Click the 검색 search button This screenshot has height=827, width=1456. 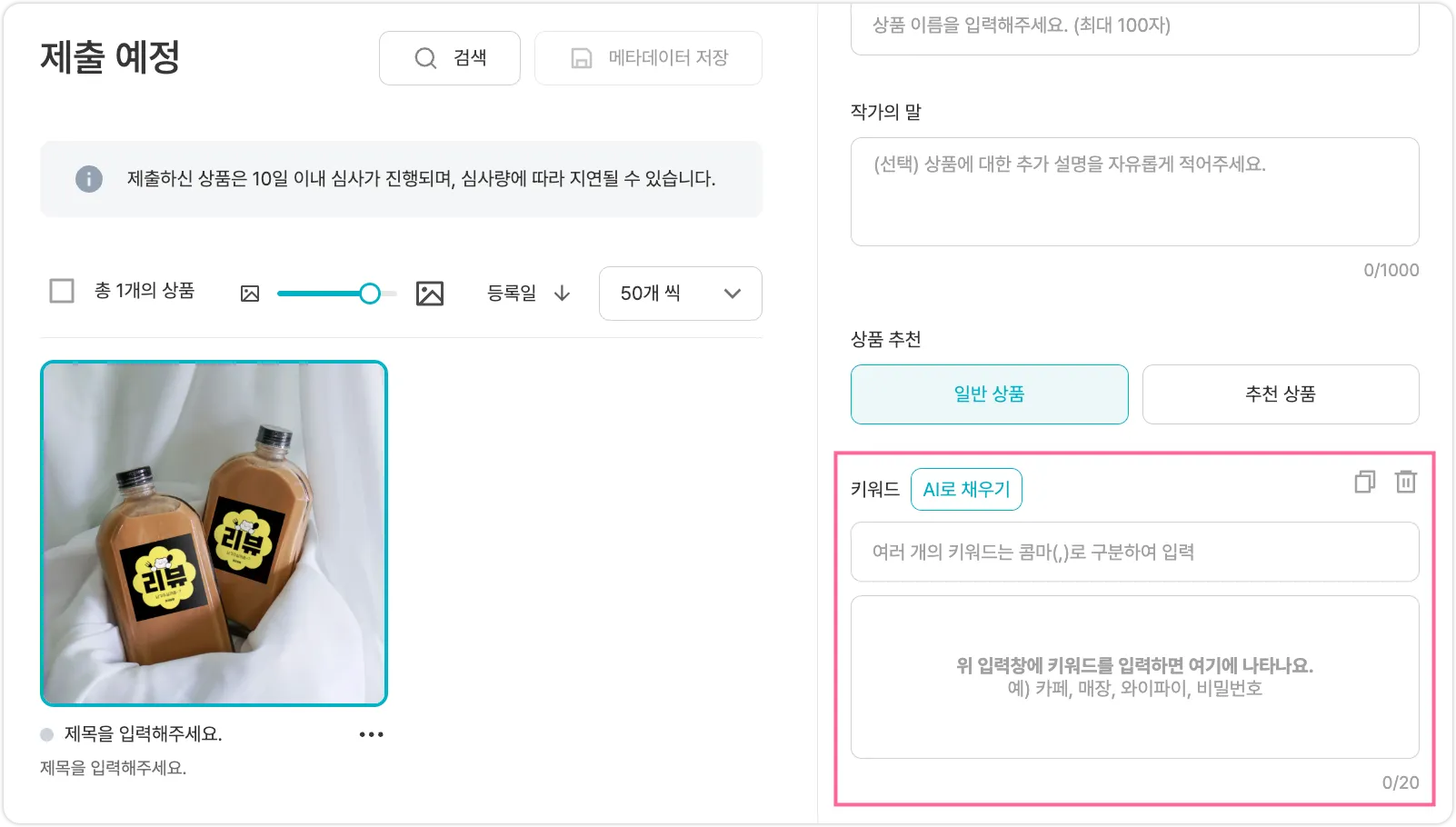coord(450,58)
